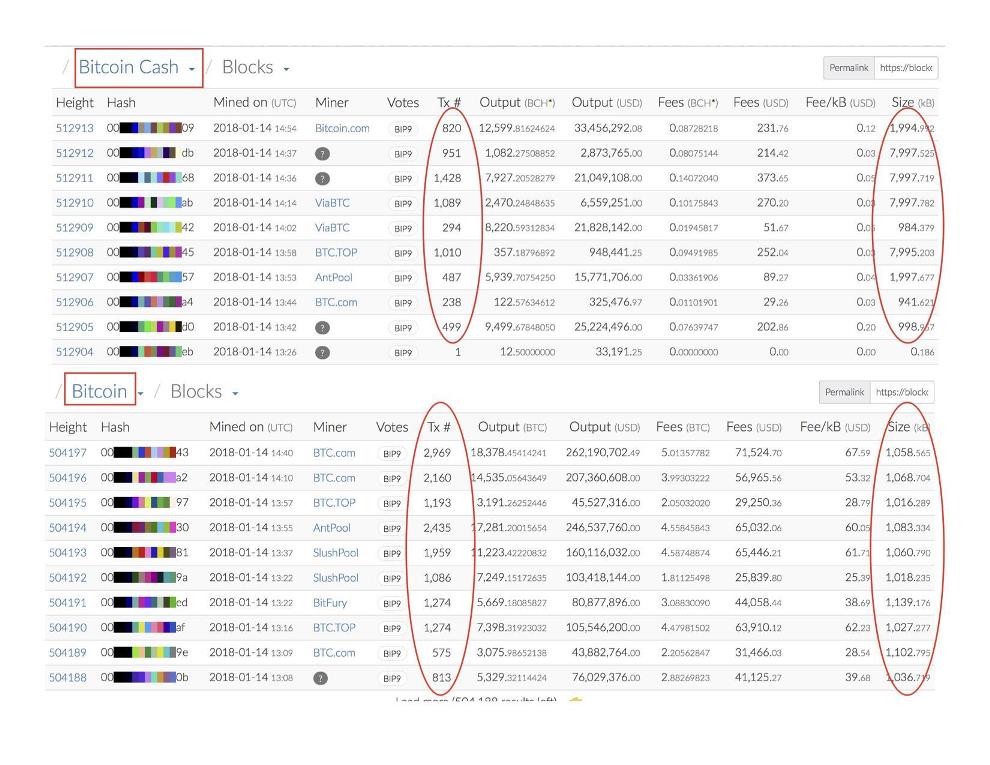Viewport: 990px width, 765px height.
Task: Open the Bitcoin coin dropdown in lower section
Action: (107, 392)
